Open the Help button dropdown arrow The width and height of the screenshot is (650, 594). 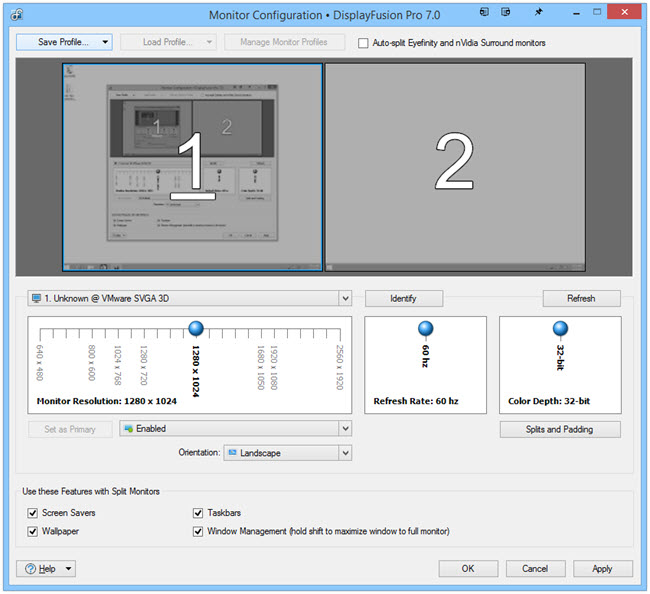(68, 569)
